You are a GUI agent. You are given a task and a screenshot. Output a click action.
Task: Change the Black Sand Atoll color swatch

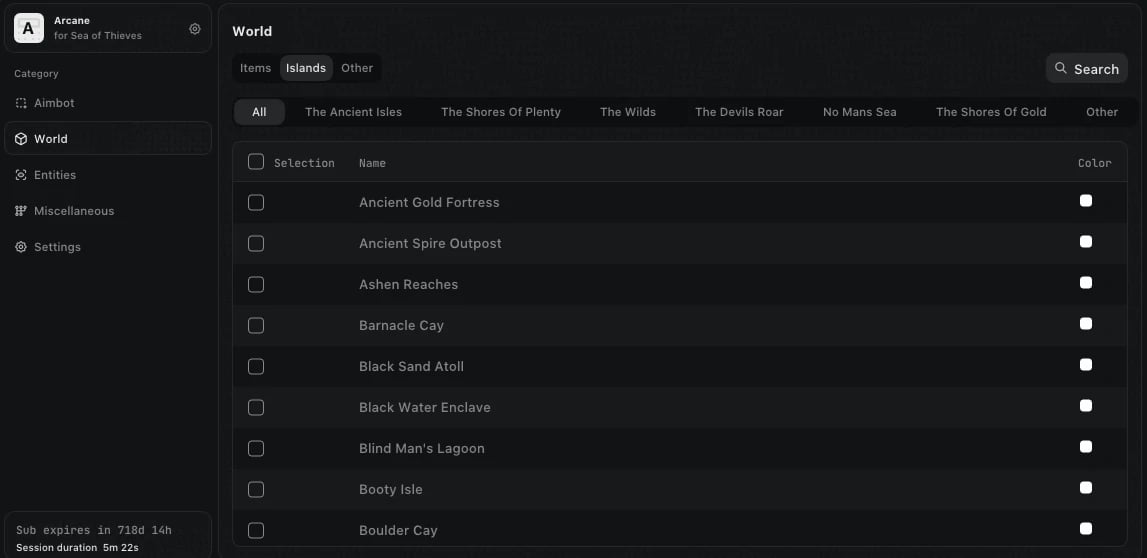click(1086, 365)
